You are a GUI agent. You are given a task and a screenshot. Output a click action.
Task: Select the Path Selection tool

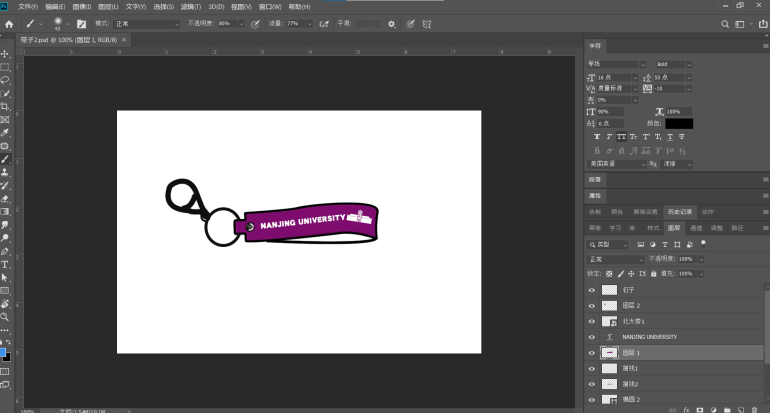point(5,278)
